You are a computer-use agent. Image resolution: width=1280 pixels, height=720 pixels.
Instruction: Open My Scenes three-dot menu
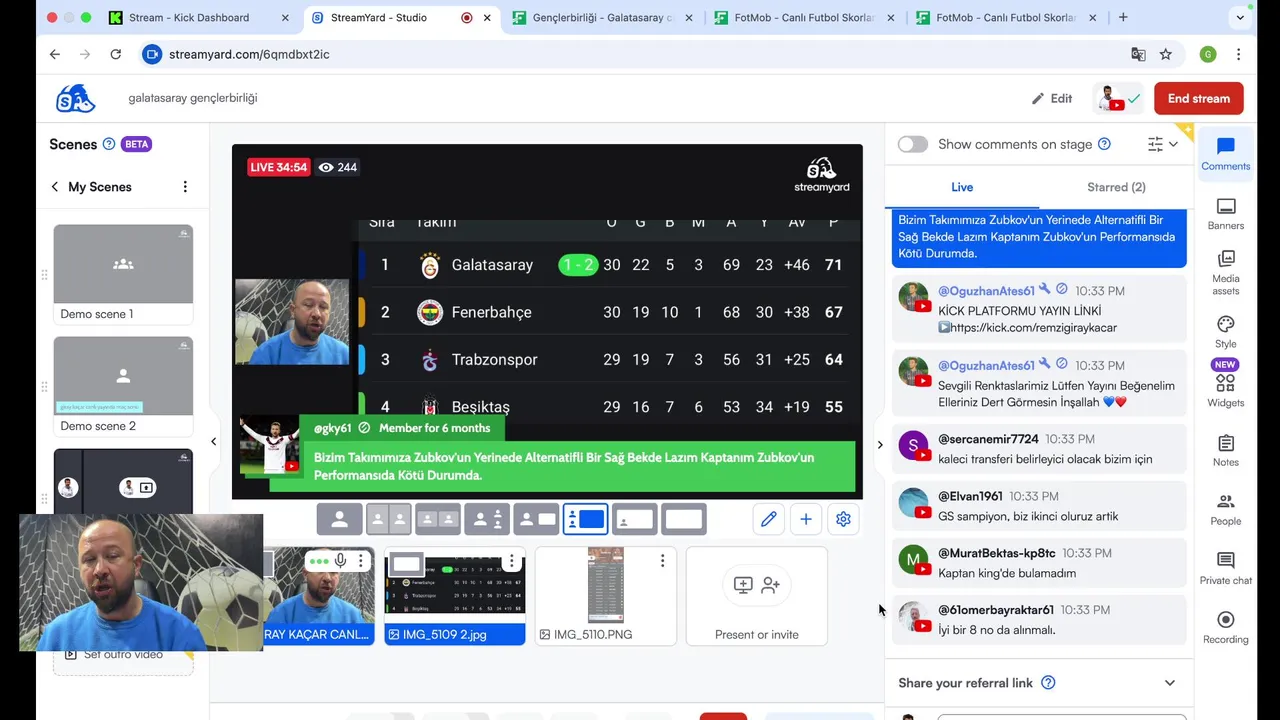185,187
